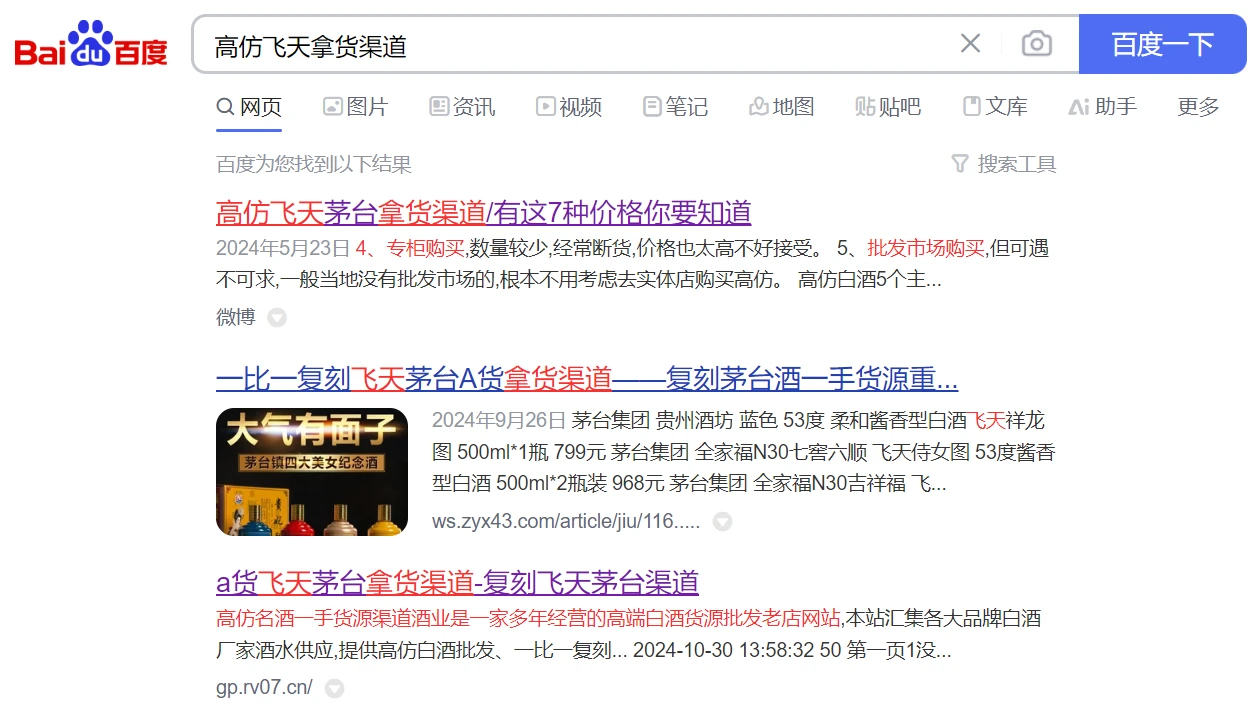The image size is (1253, 726).
Task: Click the 大气有面子 result thumbnail
Action: pyautogui.click(x=312, y=472)
